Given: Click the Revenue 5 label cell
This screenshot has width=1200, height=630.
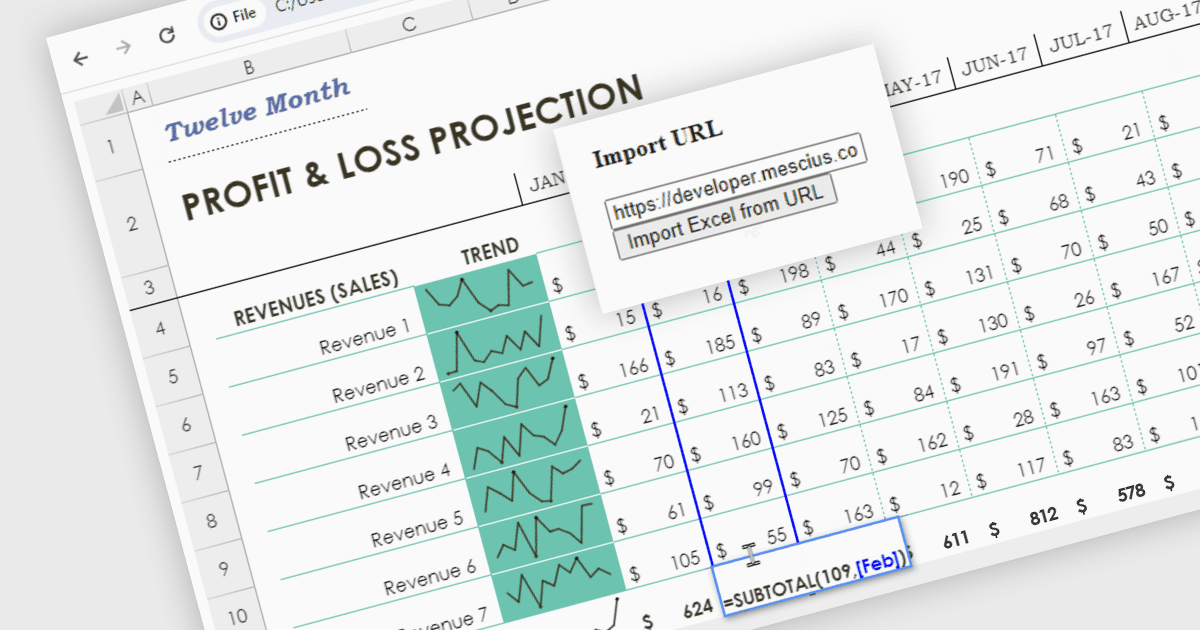Looking at the screenshot, I should click(x=417, y=530).
